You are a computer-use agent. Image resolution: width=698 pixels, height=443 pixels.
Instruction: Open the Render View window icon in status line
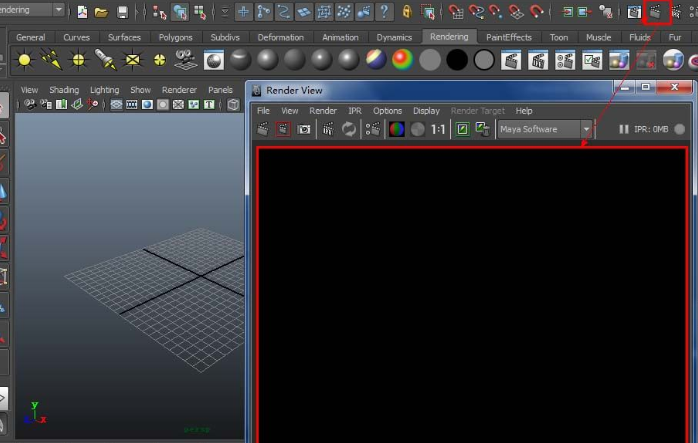coord(633,12)
